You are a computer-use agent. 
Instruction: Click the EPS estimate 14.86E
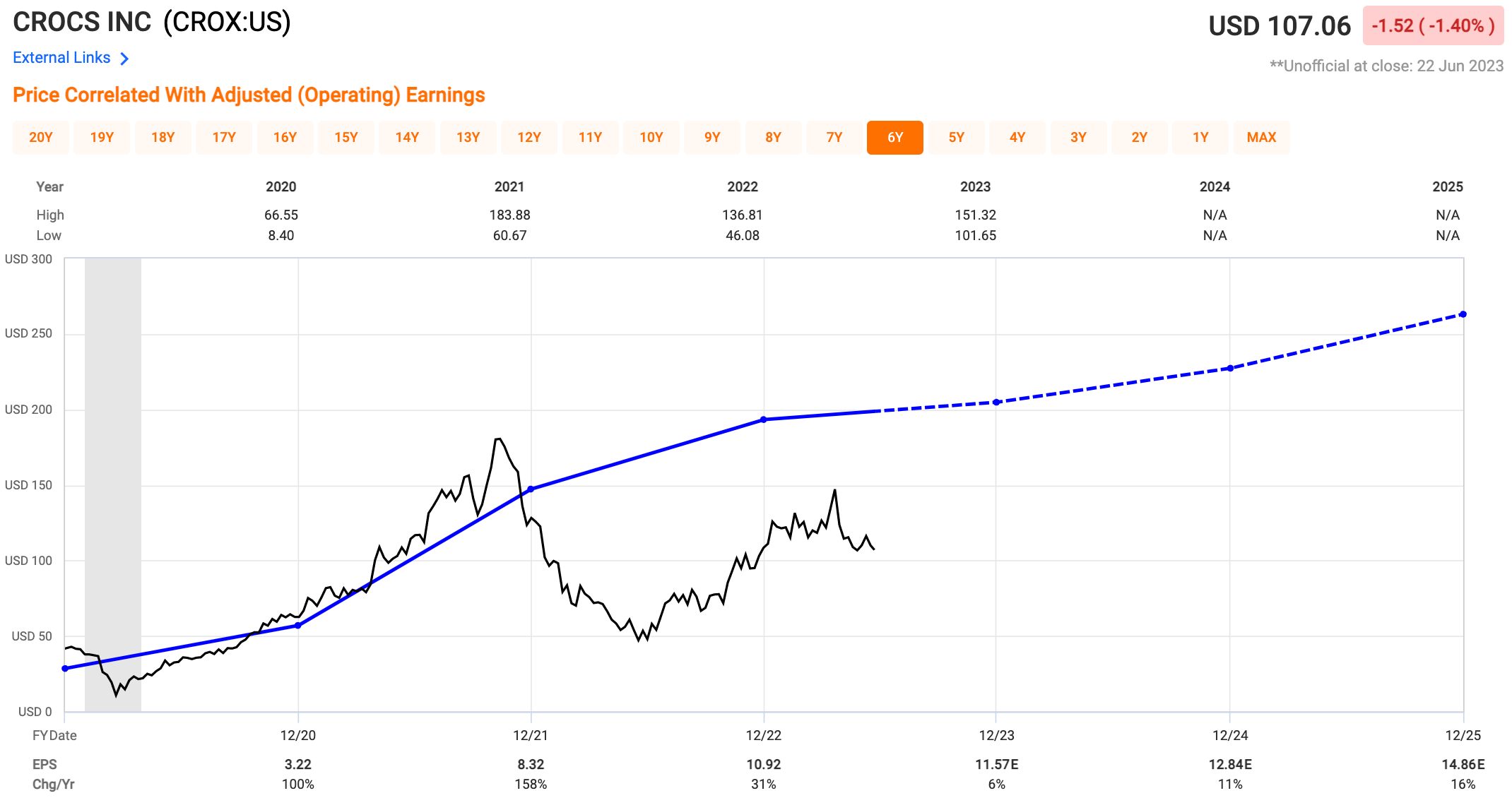click(x=1463, y=765)
